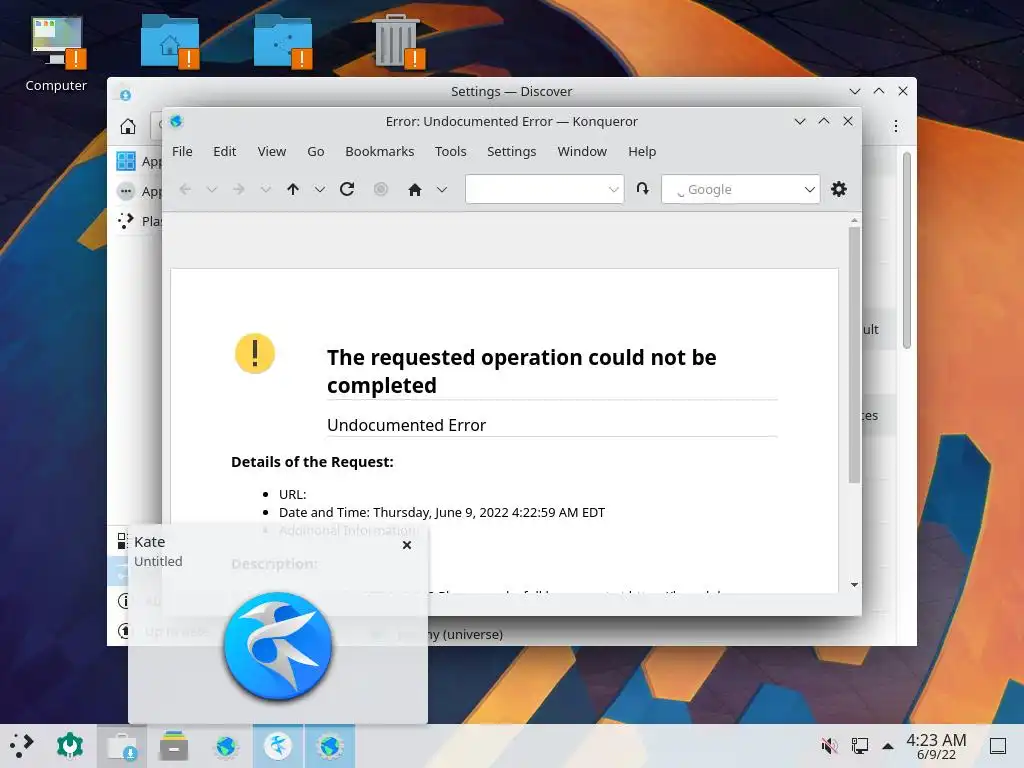Click the muted volume tray icon

(829, 745)
